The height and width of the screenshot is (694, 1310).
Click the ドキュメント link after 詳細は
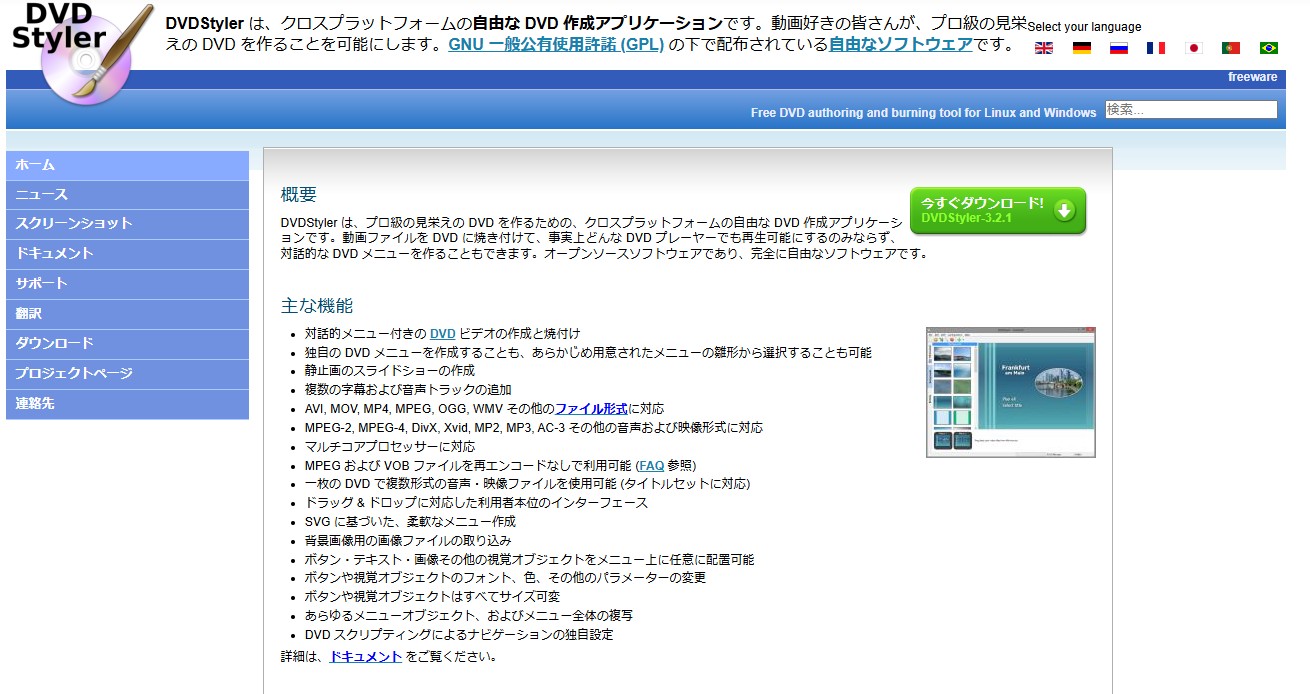[x=366, y=657]
